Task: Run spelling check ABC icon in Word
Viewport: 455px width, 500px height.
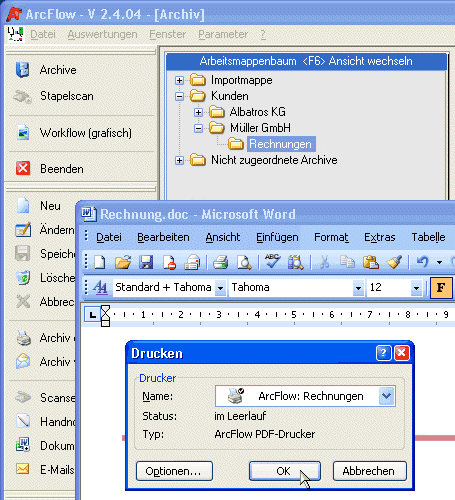Action: tap(272, 261)
